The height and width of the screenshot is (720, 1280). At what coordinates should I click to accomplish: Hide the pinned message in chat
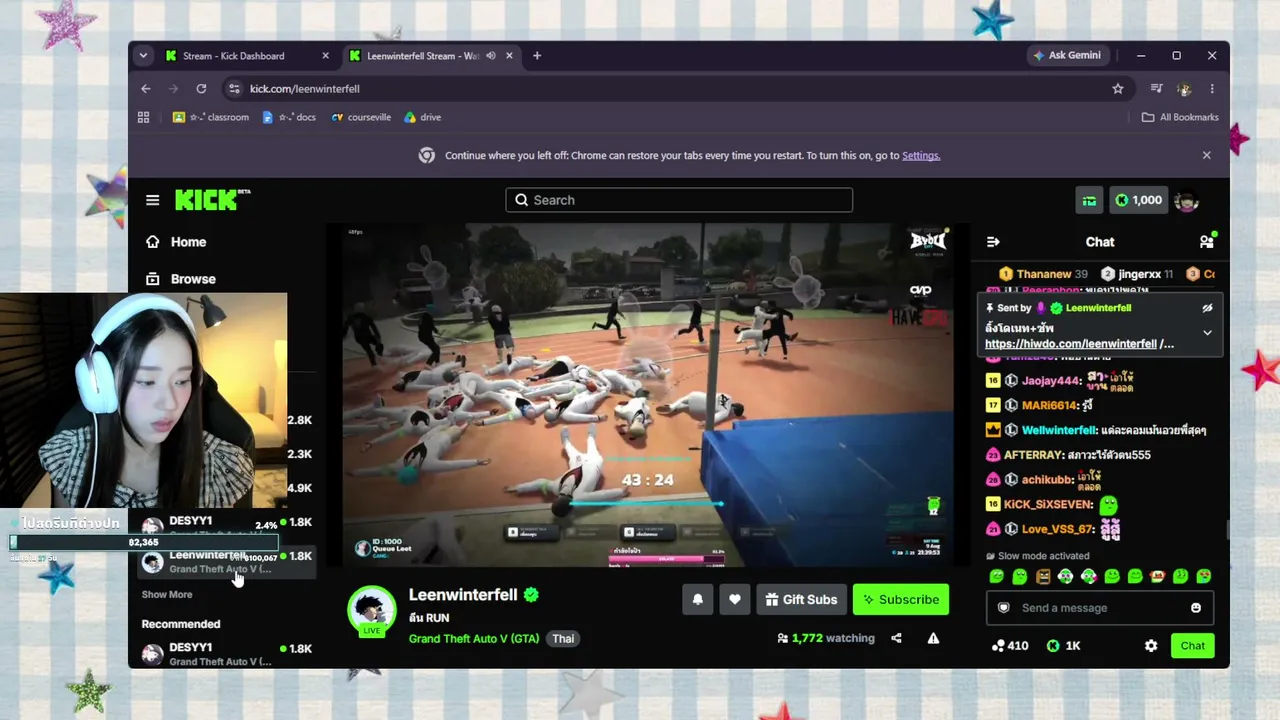click(1207, 308)
